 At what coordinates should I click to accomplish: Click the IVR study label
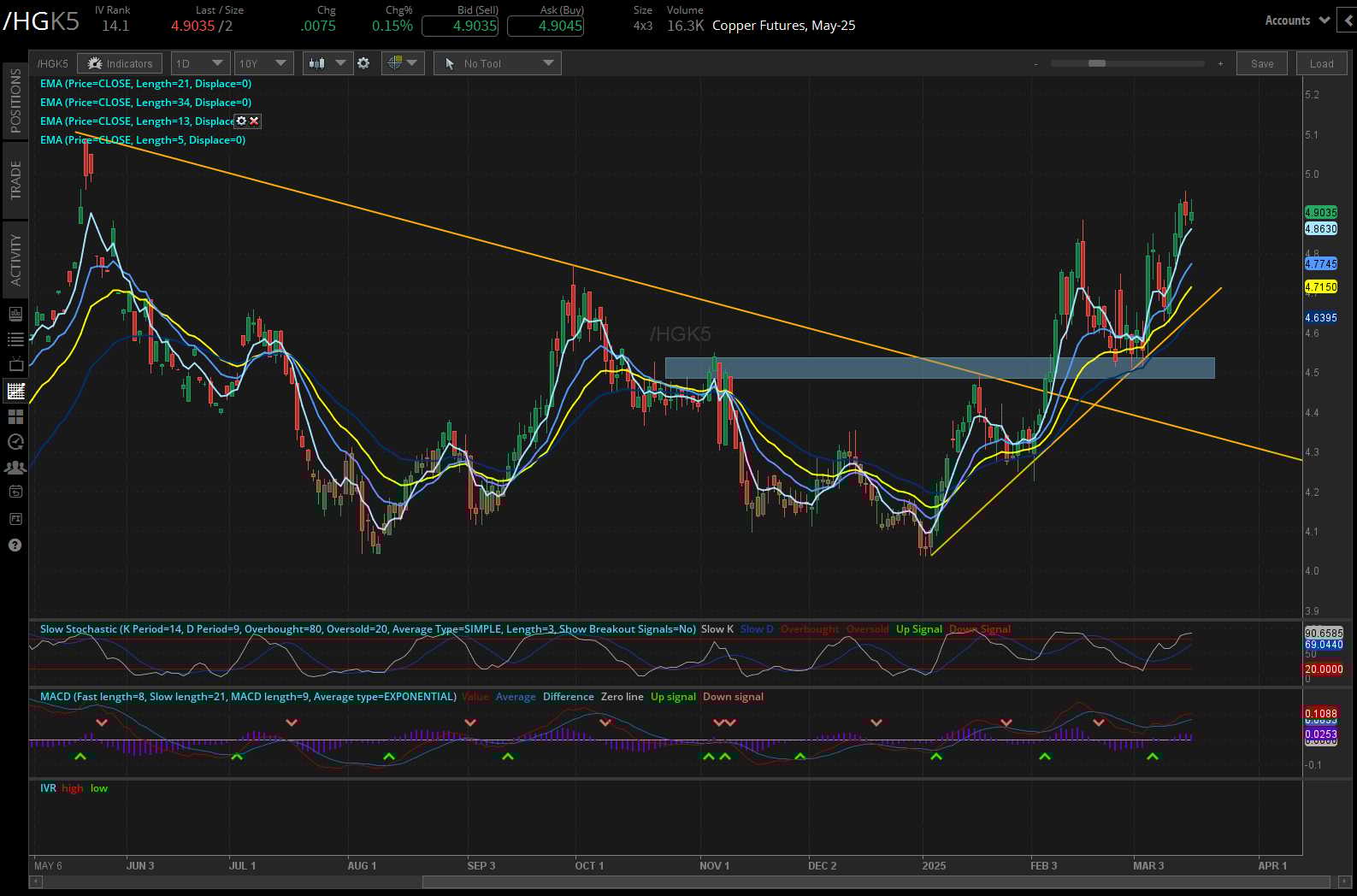(48, 788)
